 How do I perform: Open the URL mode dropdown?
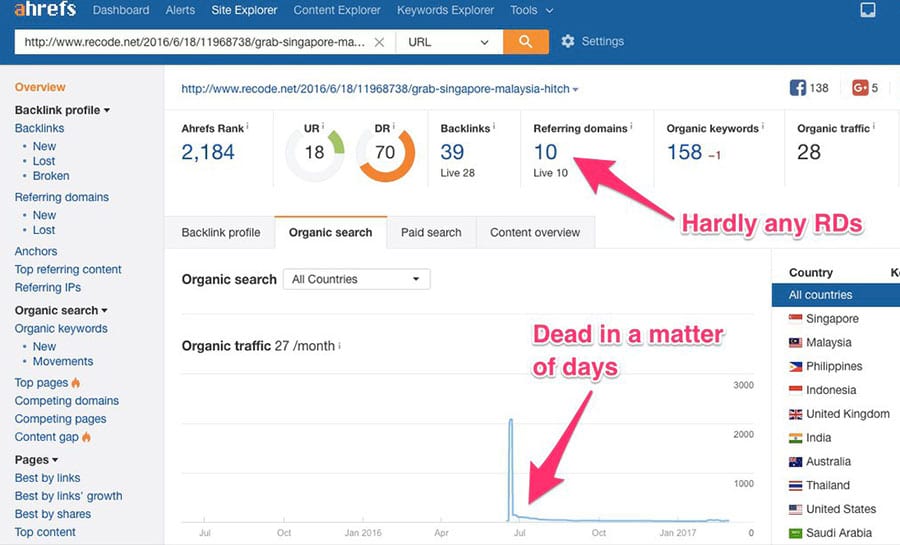pyautogui.click(x=449, y=42)
